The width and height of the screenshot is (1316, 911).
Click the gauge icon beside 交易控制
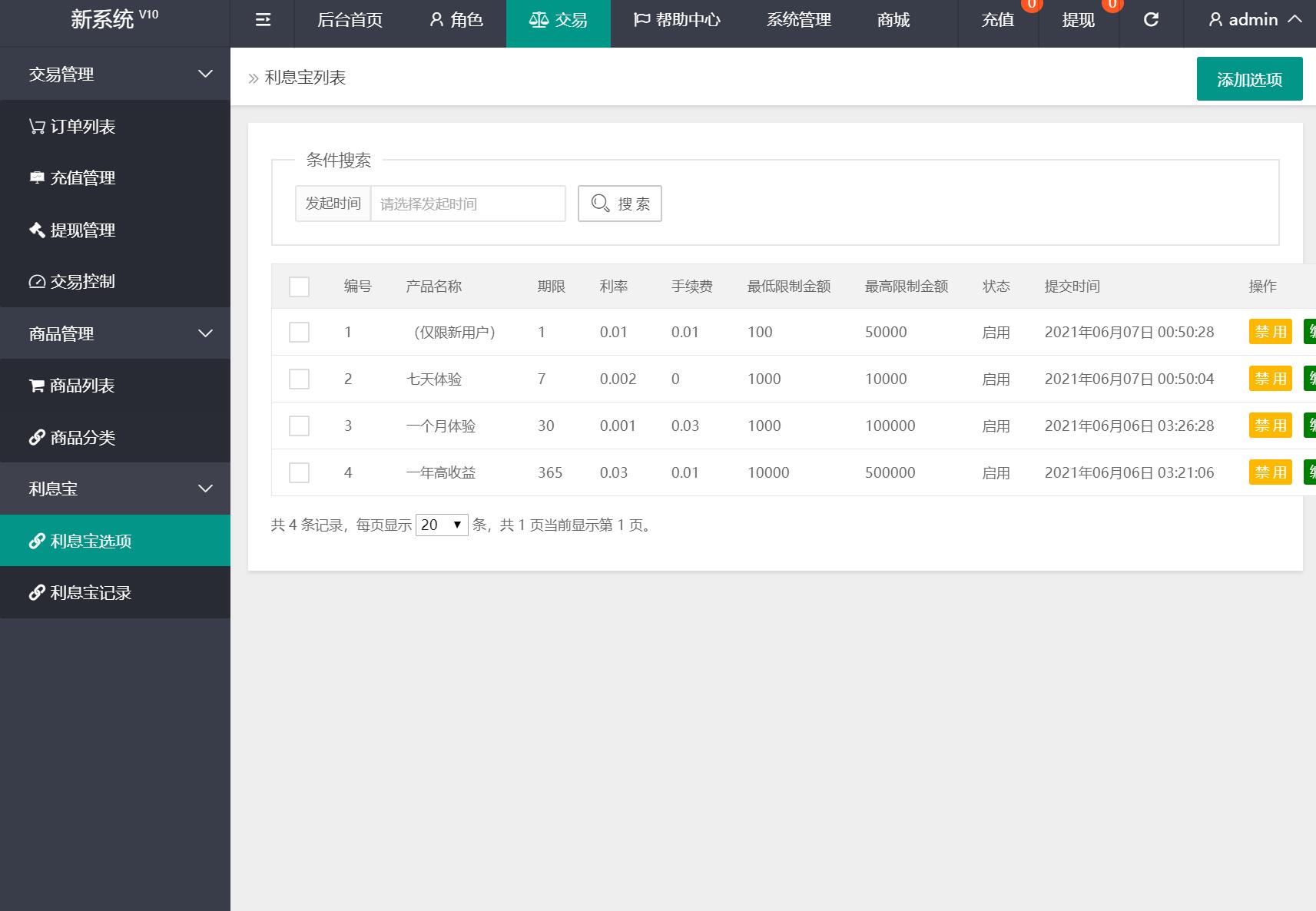tap(37, 281)
